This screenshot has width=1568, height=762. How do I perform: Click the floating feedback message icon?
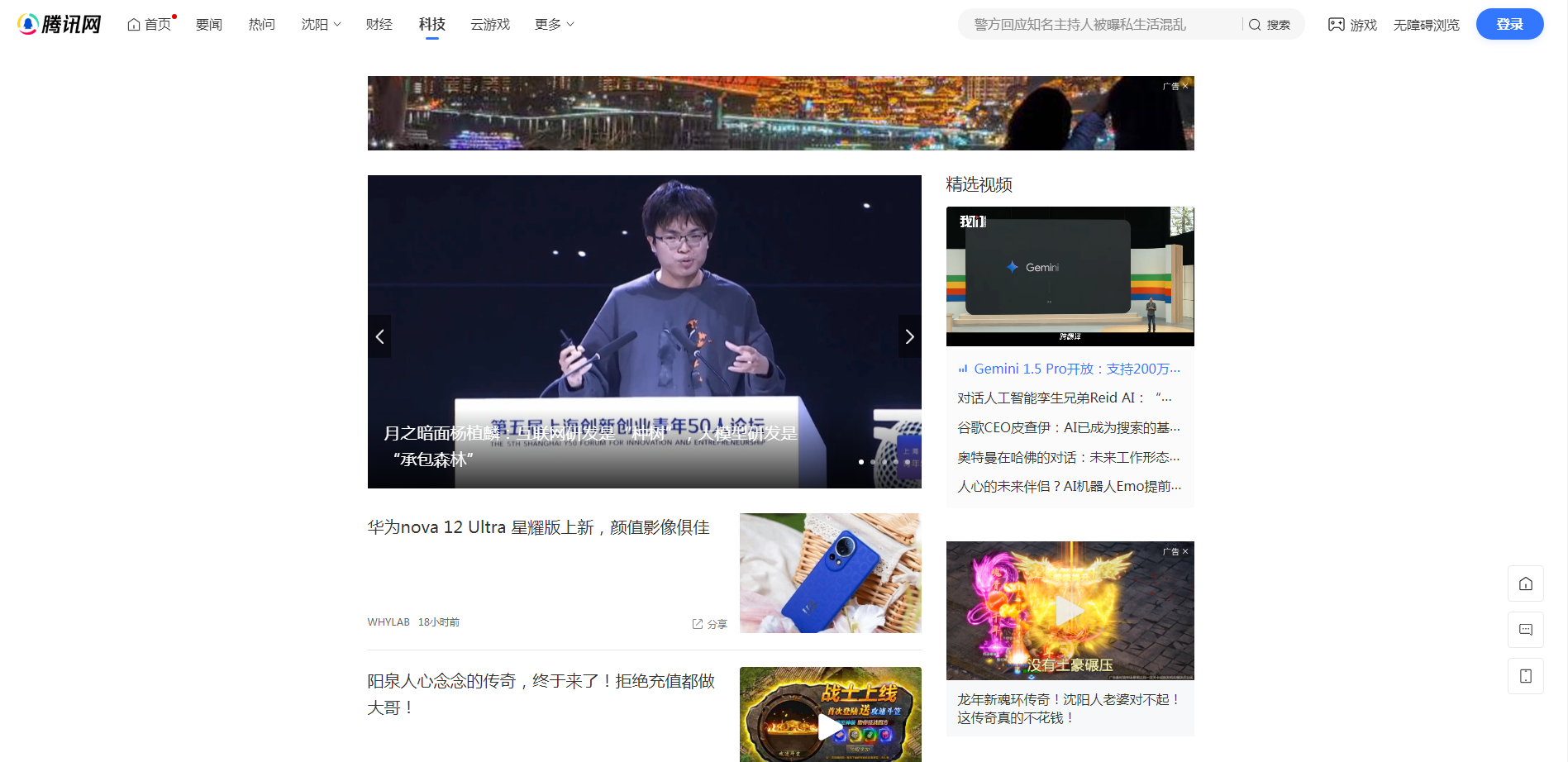[x=1525, y=630]
